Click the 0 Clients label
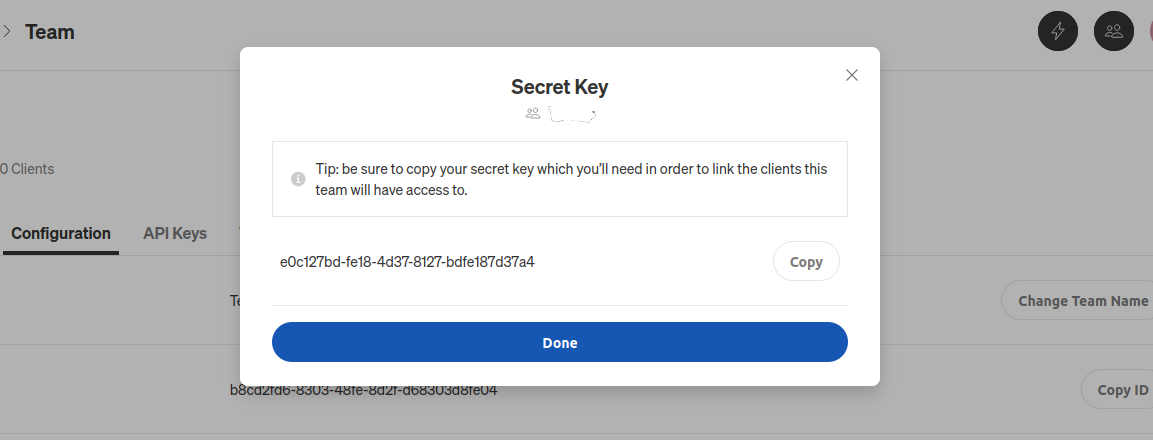The height and width of the screenshot is (440, 1153). pyautogui.click(x=27, y=169)
